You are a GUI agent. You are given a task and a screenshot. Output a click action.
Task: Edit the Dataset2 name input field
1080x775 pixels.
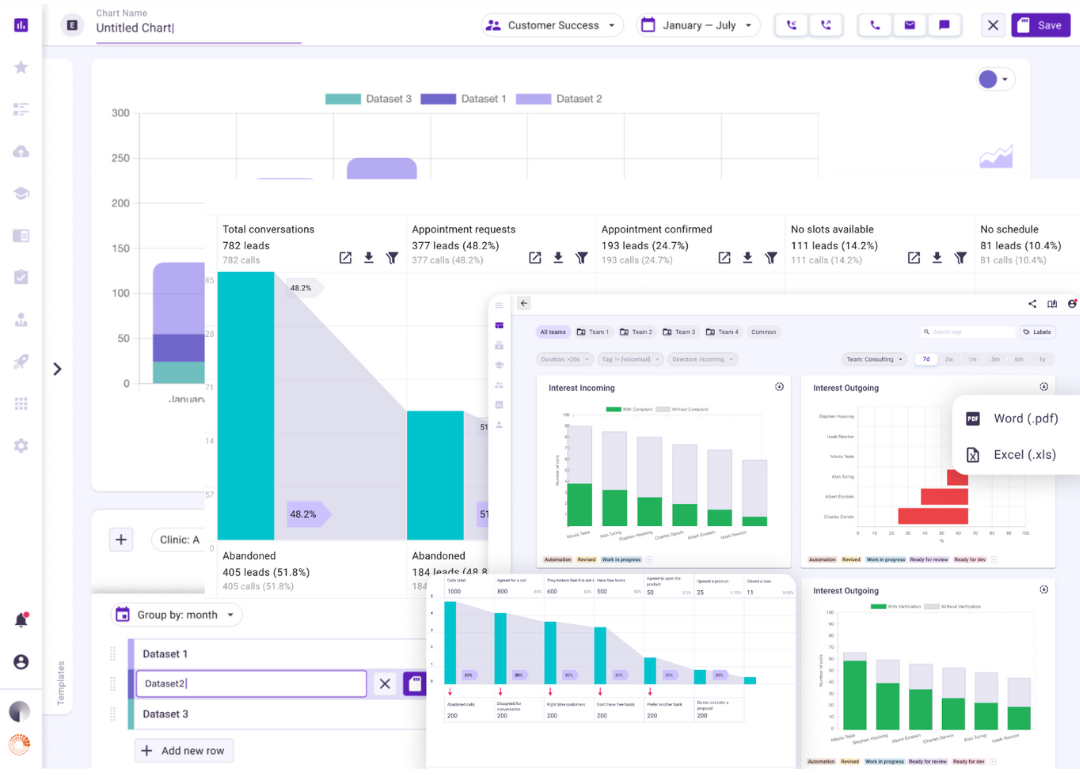[x=251, y=683]
